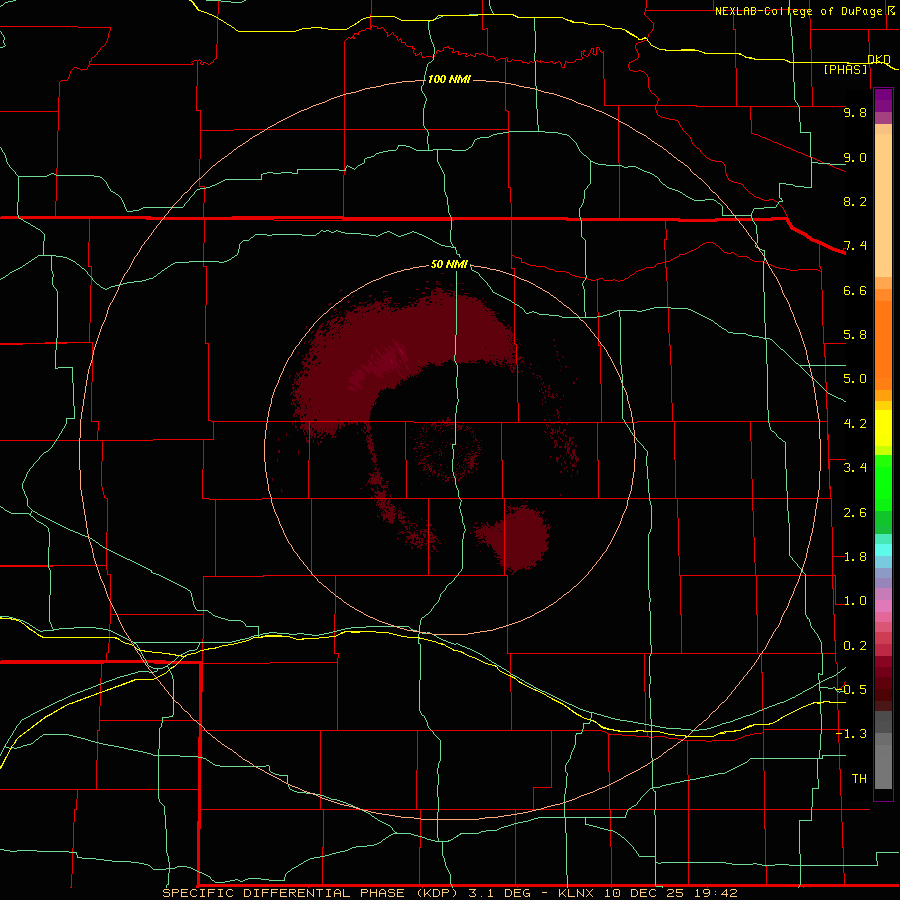Click the 6.6 value on the color scale
The image size is (900, 900).
pos(855,290)
